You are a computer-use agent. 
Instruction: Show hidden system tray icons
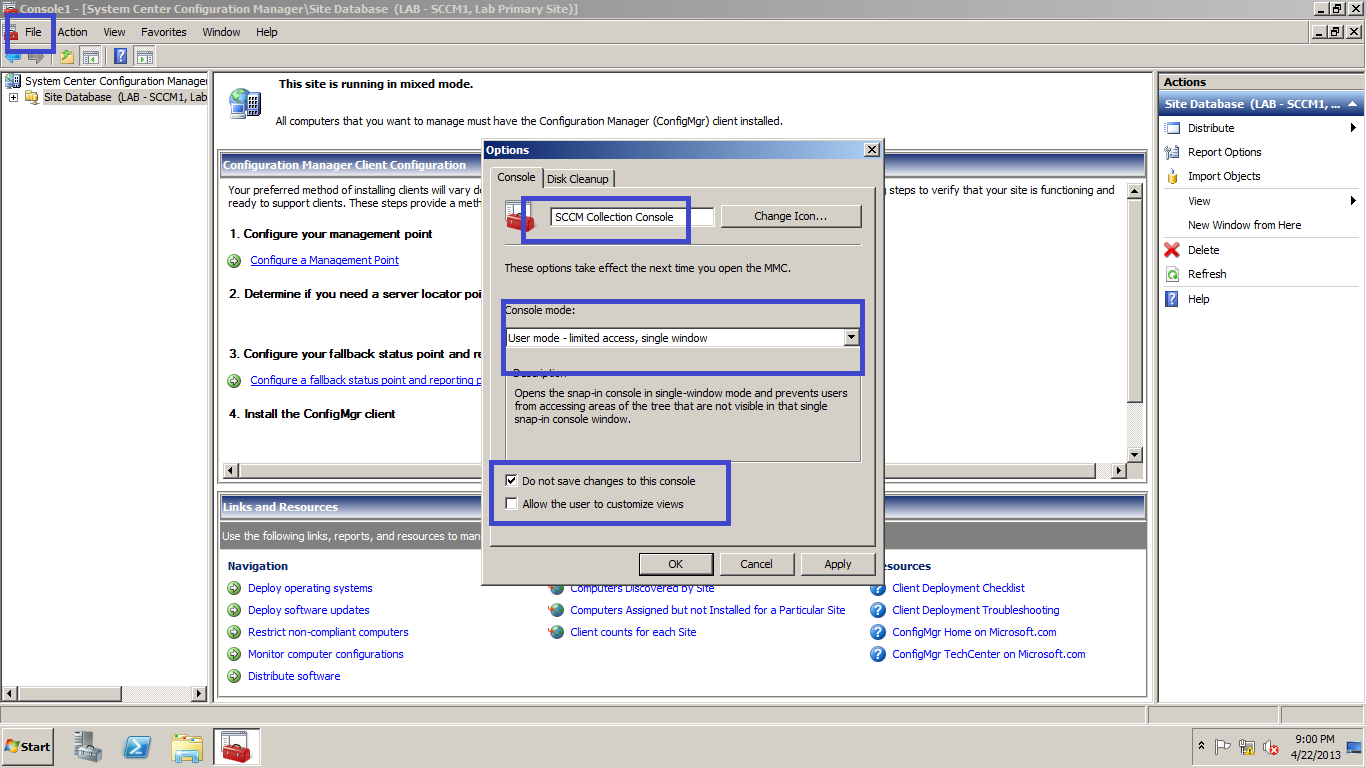[1201, 747]
